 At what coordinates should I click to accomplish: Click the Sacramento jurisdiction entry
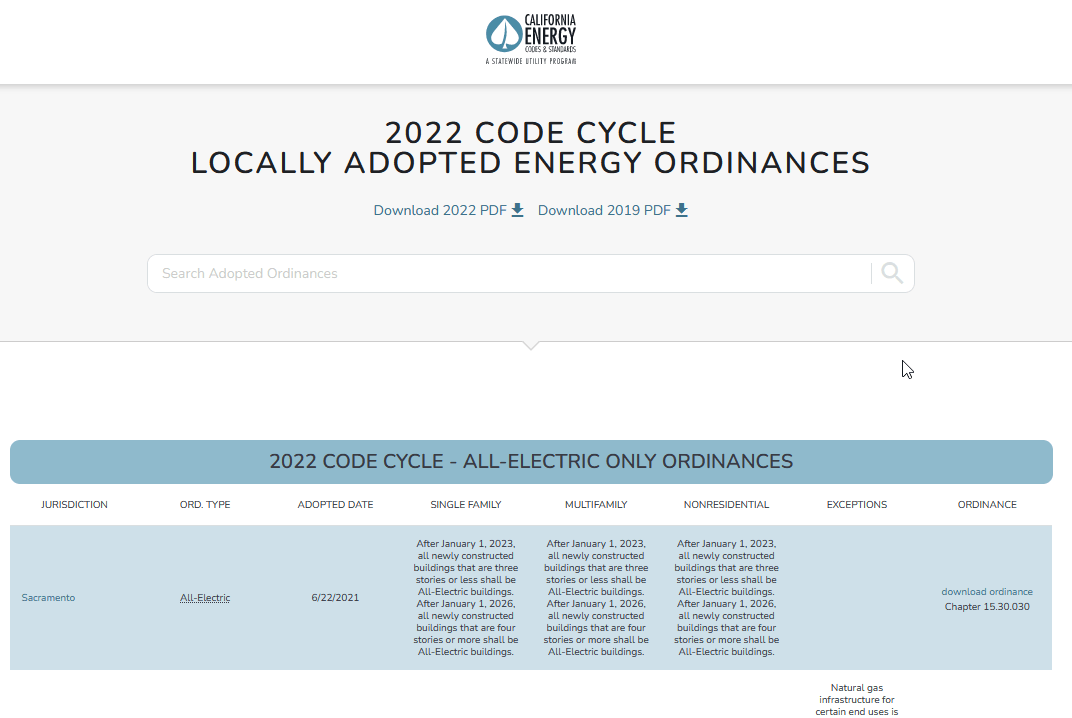pyautogui.click(x=48, y=597)
